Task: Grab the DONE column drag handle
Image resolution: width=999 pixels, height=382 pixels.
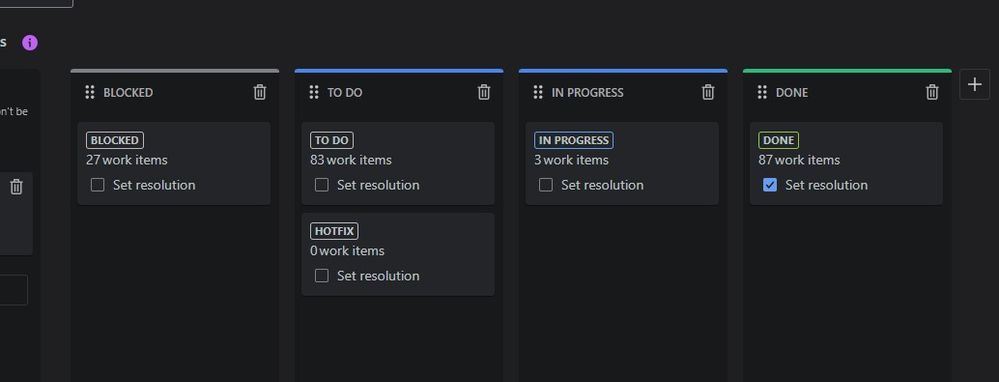Action: coord(762,92)
